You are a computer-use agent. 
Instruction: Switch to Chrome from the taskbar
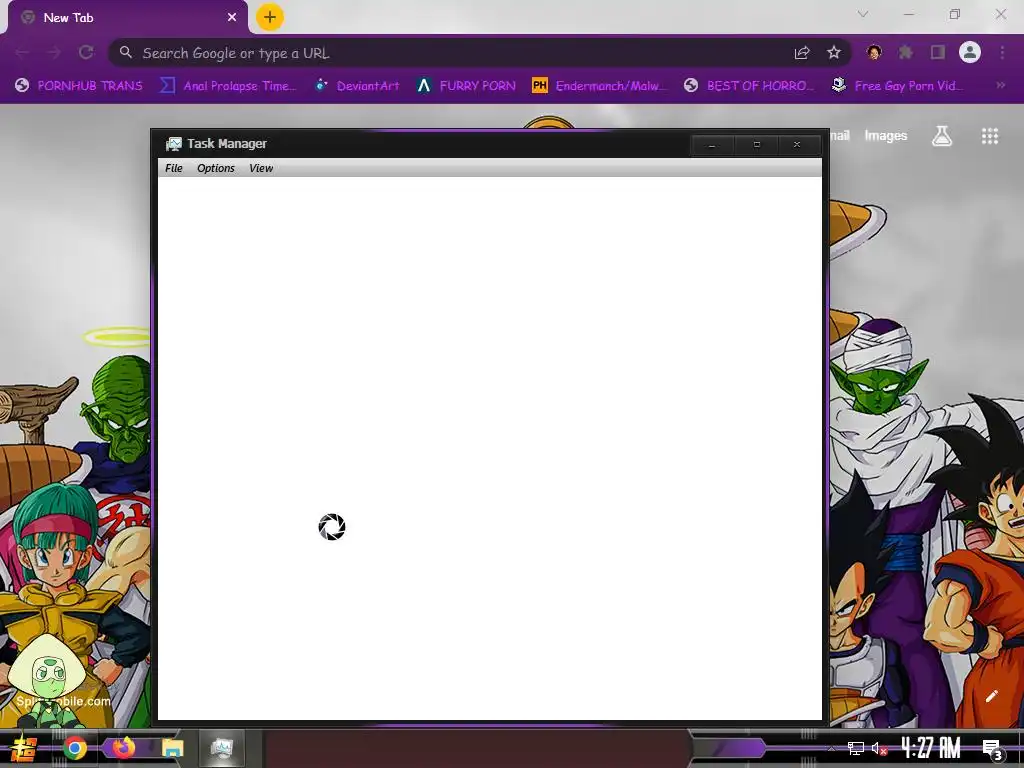pyautogui.click(x=74, y=748)
